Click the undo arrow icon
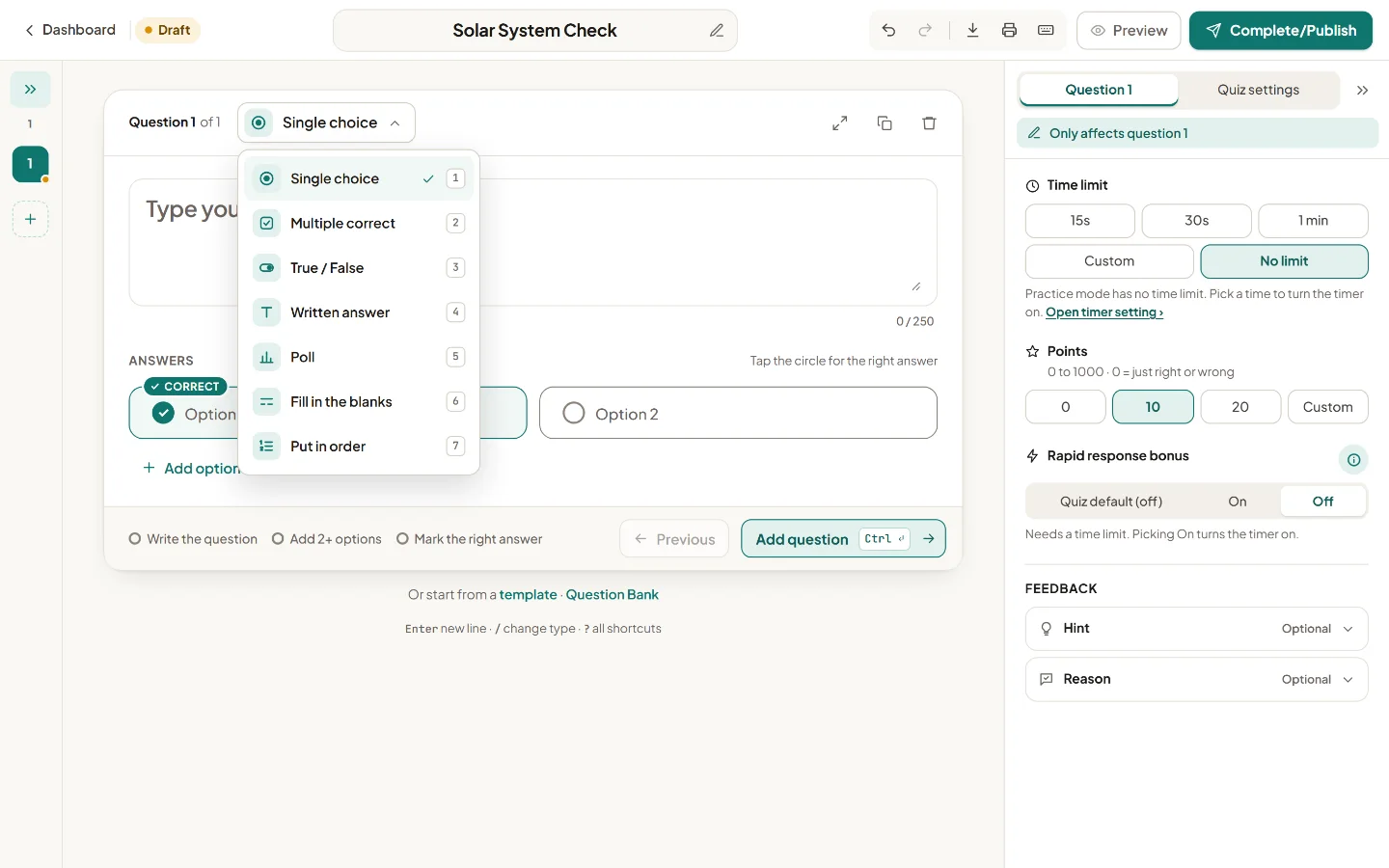 click(x=888, y=31)
